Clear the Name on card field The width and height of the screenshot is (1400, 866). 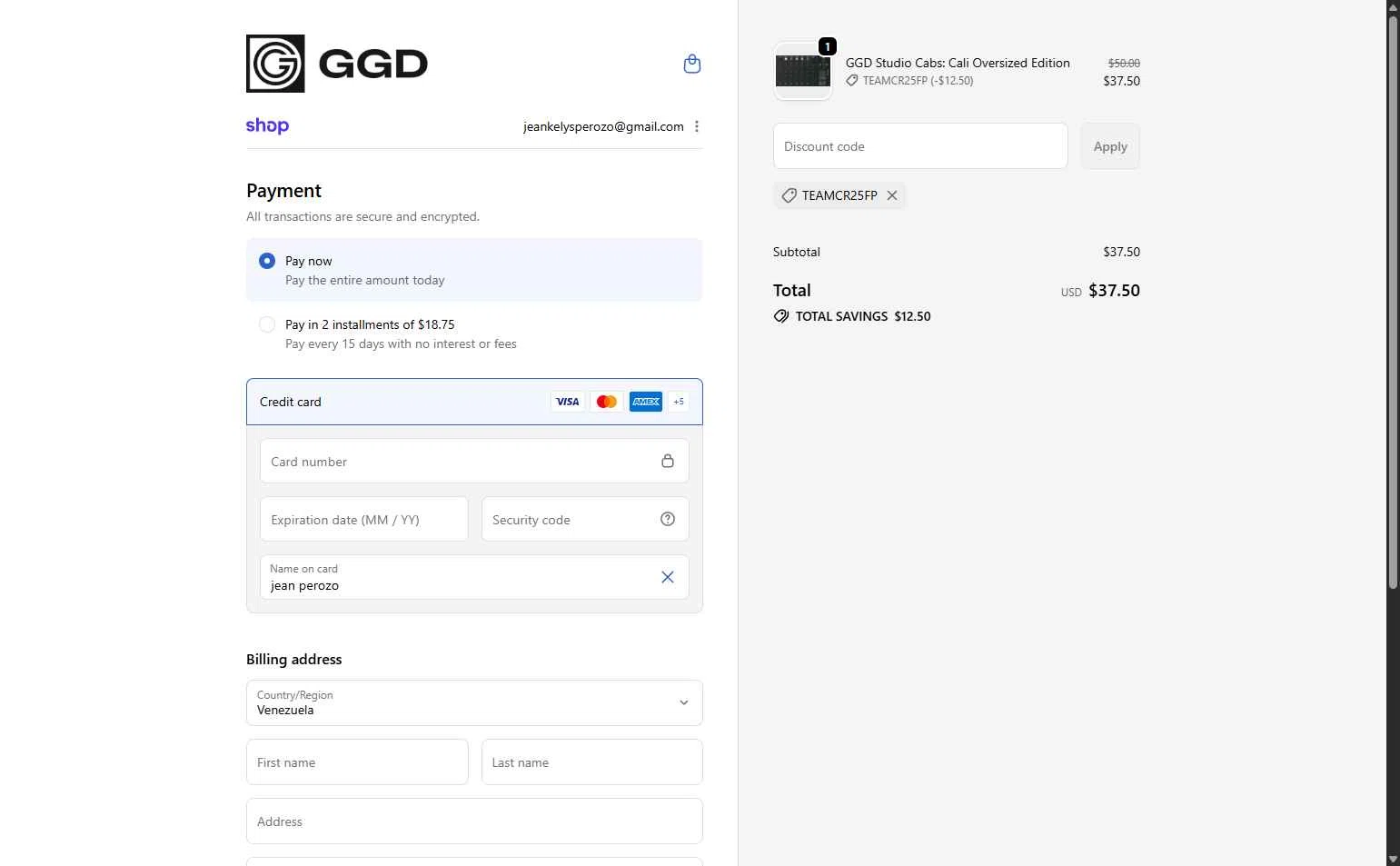668,577
